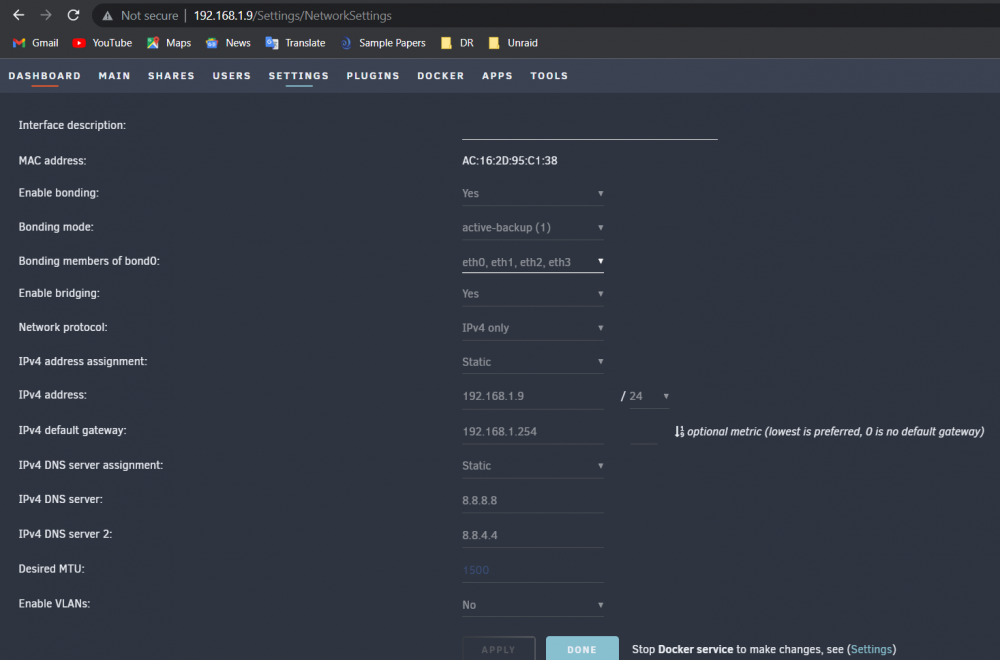This screenshot has width=1000, height=660.
Task: Click the IPv4 address field 192.168.1.9
Action: point(533,396)
